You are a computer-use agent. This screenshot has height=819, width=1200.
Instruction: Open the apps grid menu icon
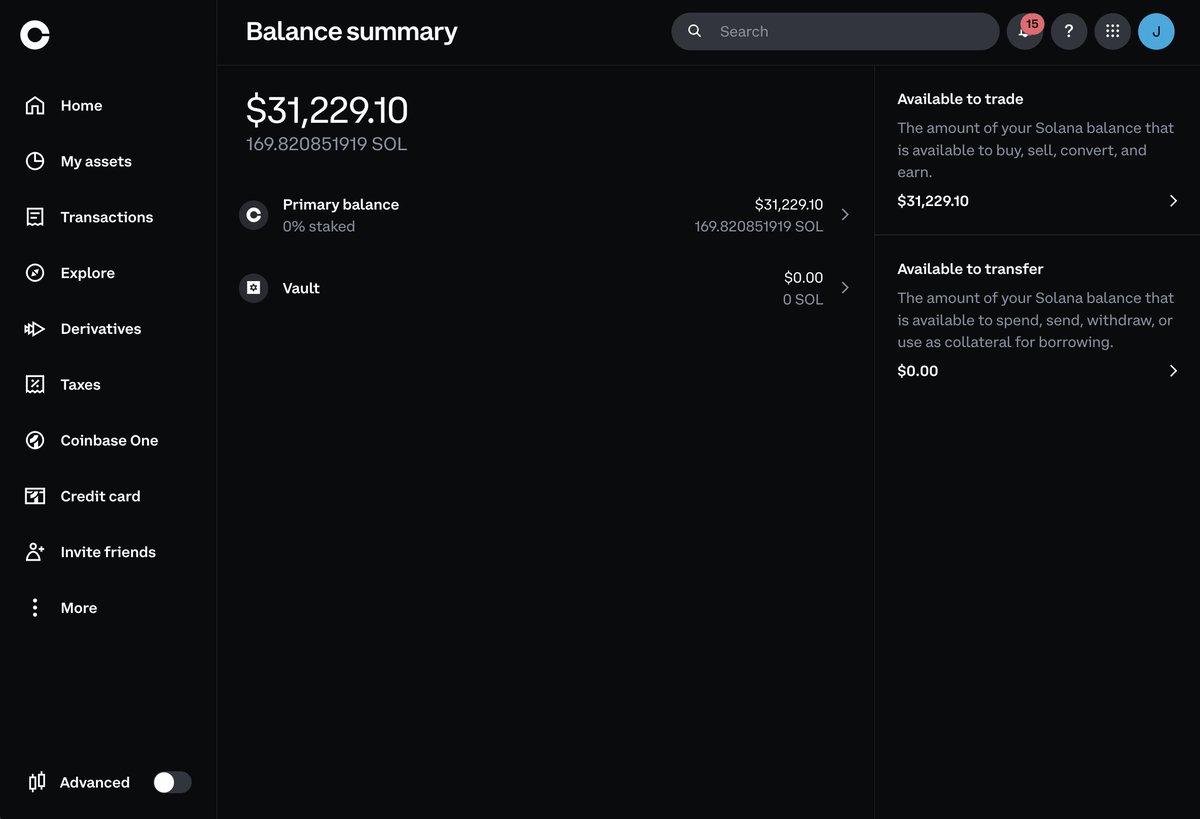pos(1112,31)
